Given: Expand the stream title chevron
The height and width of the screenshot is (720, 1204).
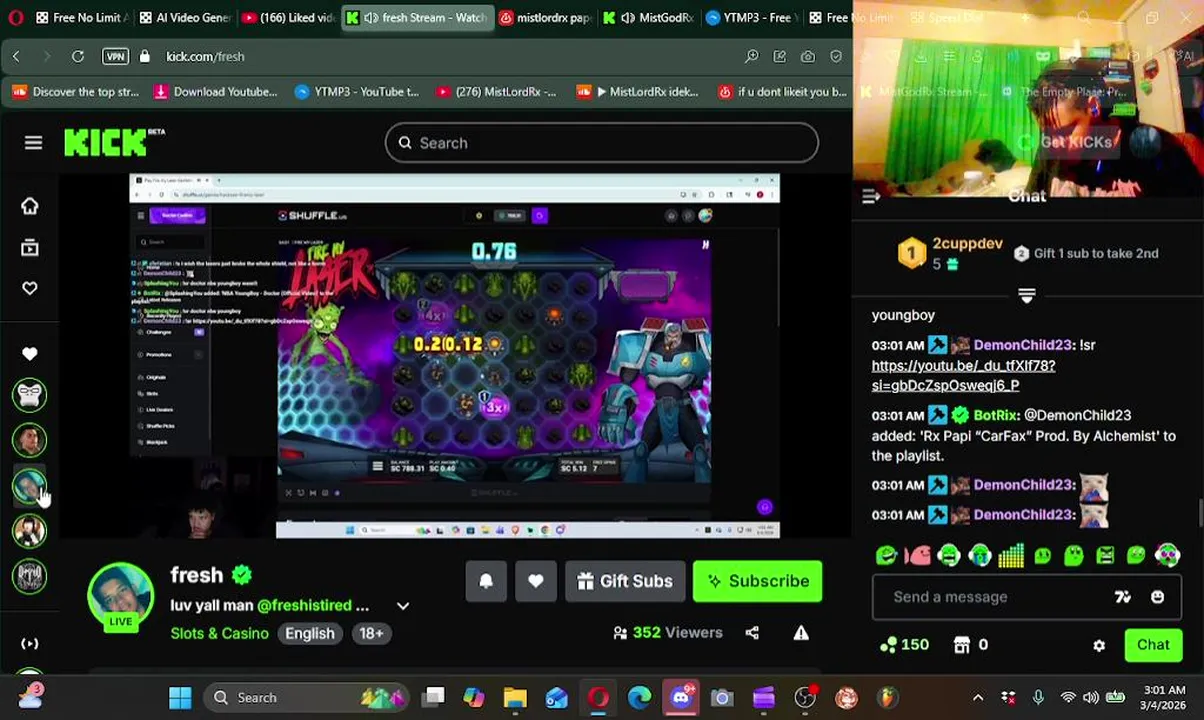Looking at the screenshot, I should click(403, 606).
